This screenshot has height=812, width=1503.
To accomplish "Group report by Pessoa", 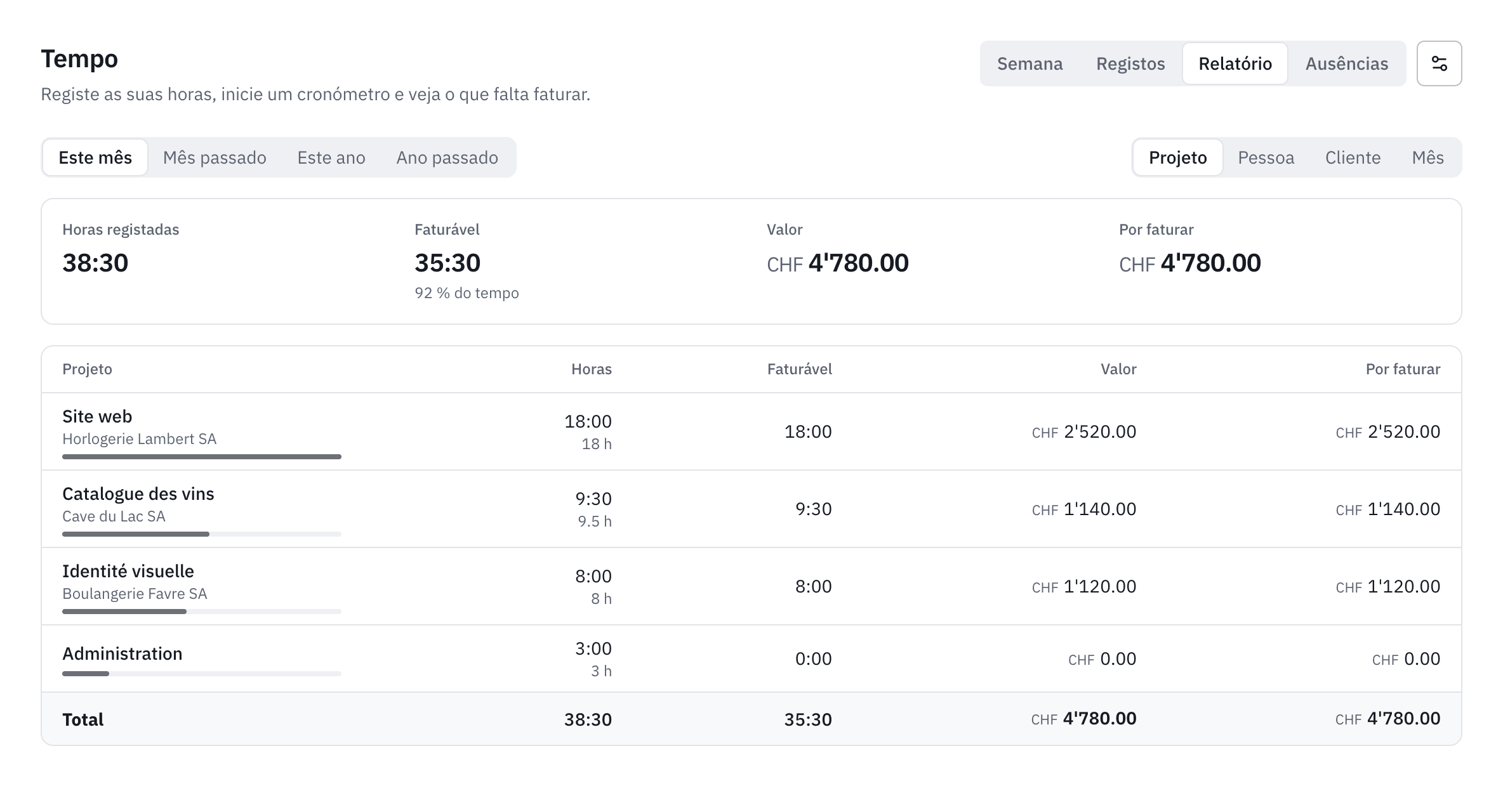I will coord(1266,157).
